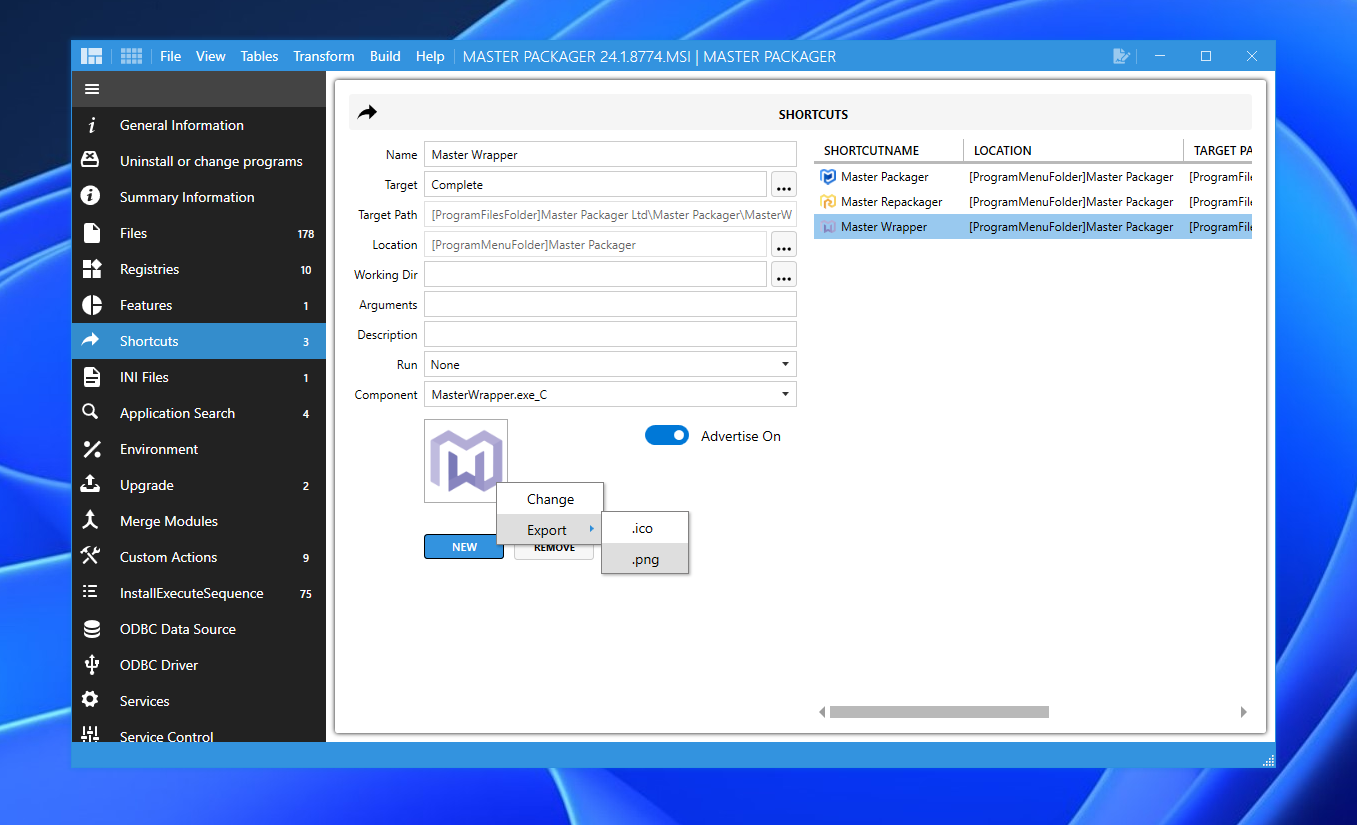Choose Change in the context menu
Viewport: 1357px width, 825px height.
pyautogui.click(x=550, y=499)
